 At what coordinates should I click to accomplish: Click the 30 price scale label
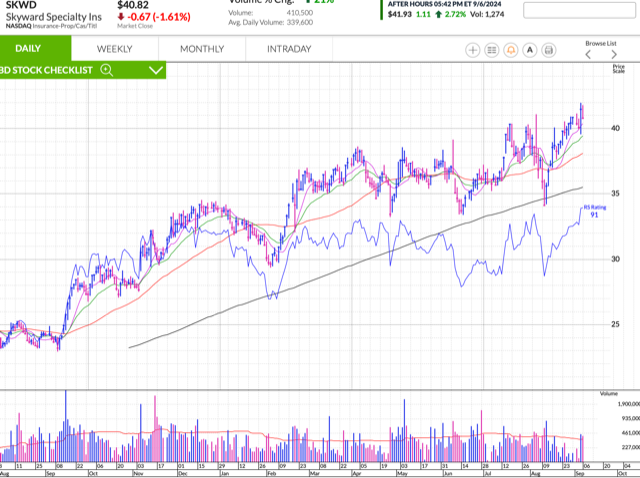(x=616, y=259)
